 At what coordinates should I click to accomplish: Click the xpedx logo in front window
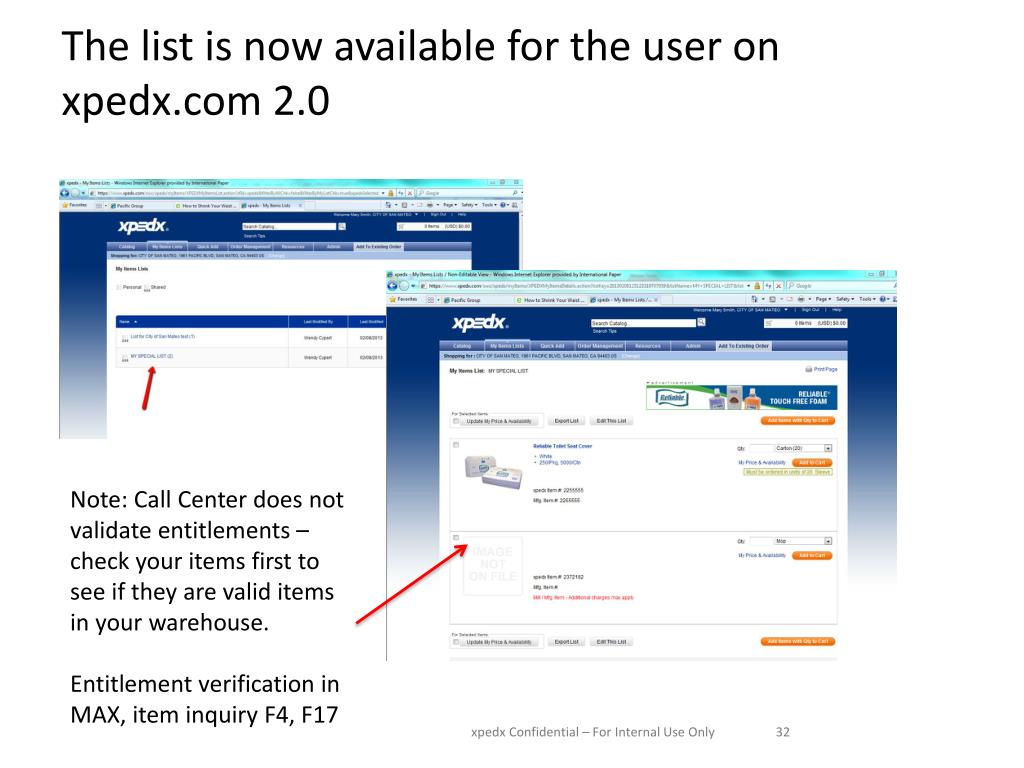pos(480,323)
